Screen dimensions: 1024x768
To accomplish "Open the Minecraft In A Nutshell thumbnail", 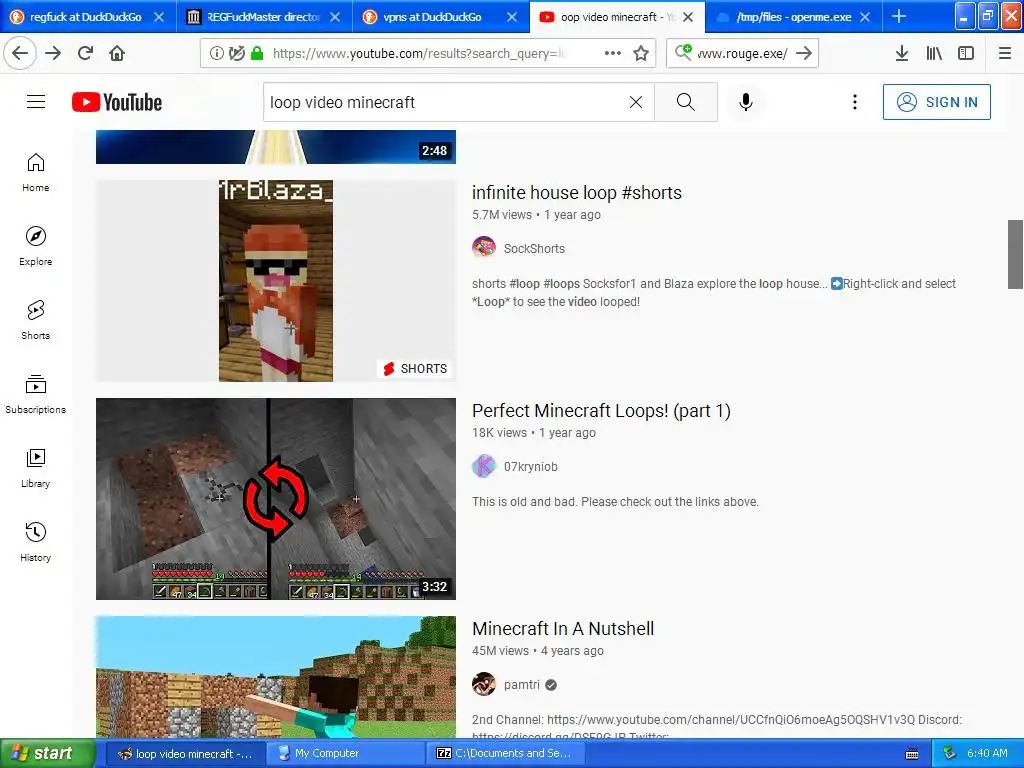I will 276,677.
